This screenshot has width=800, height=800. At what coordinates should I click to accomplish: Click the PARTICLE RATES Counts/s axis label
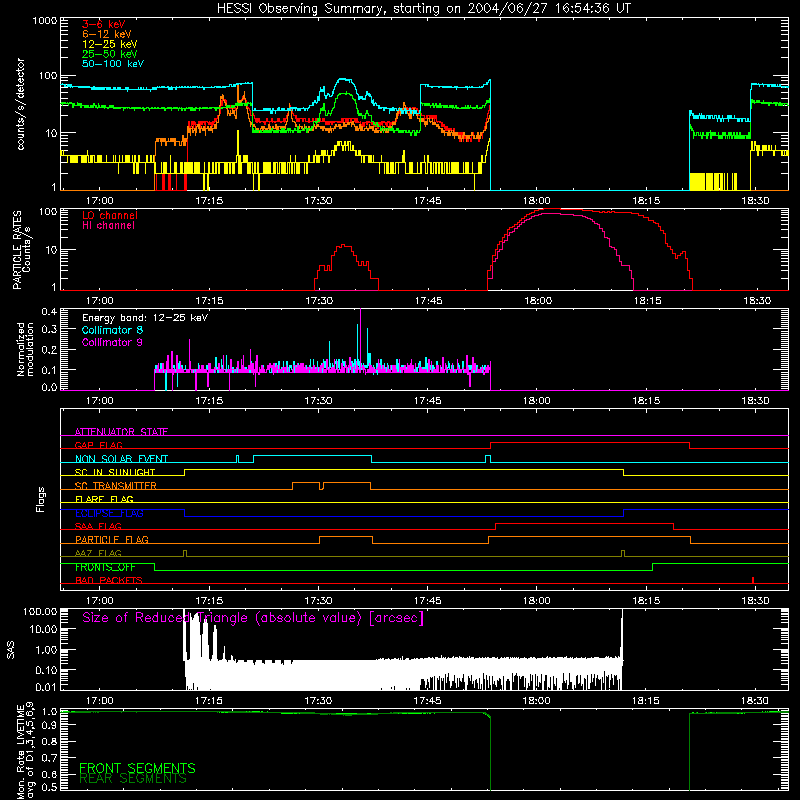coord(21,249)
